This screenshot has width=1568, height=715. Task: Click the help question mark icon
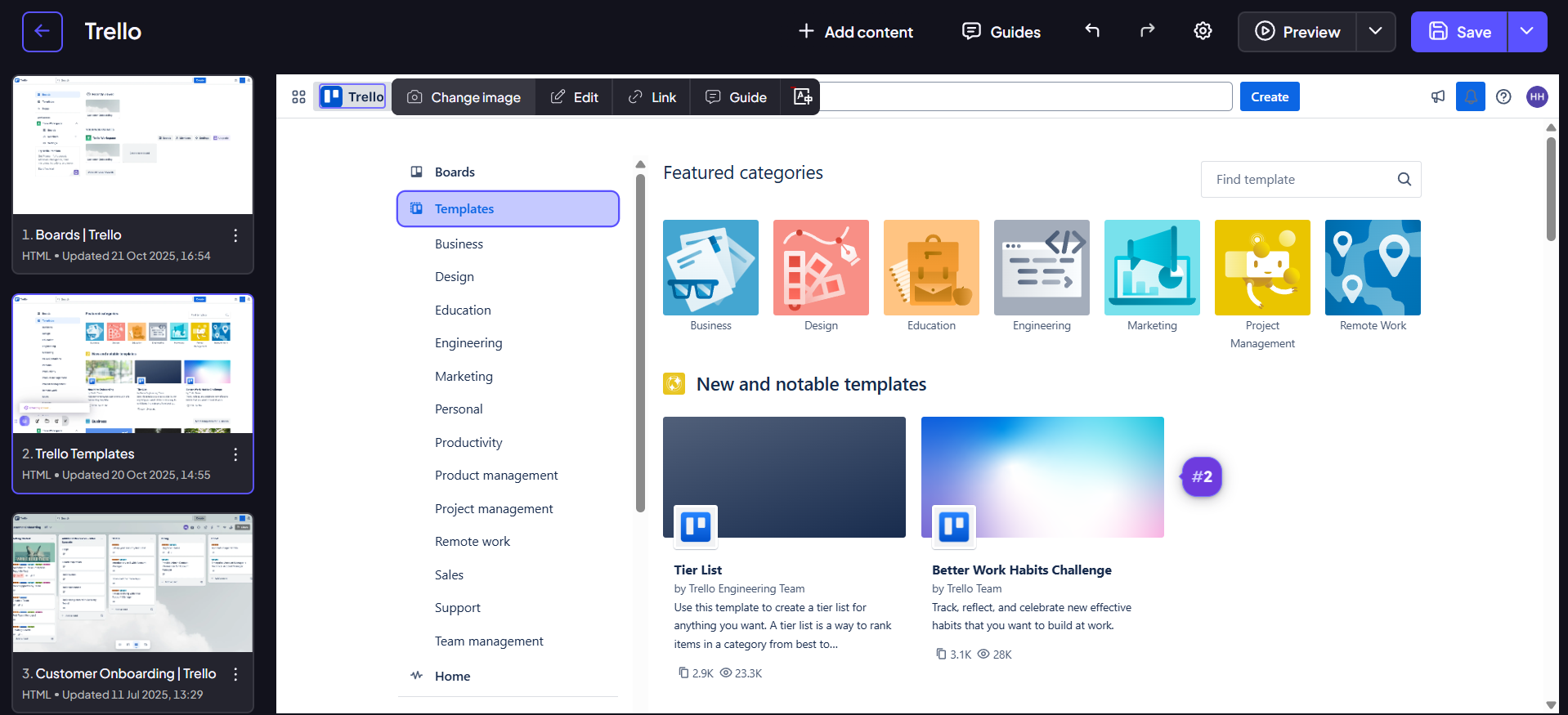1503,96
